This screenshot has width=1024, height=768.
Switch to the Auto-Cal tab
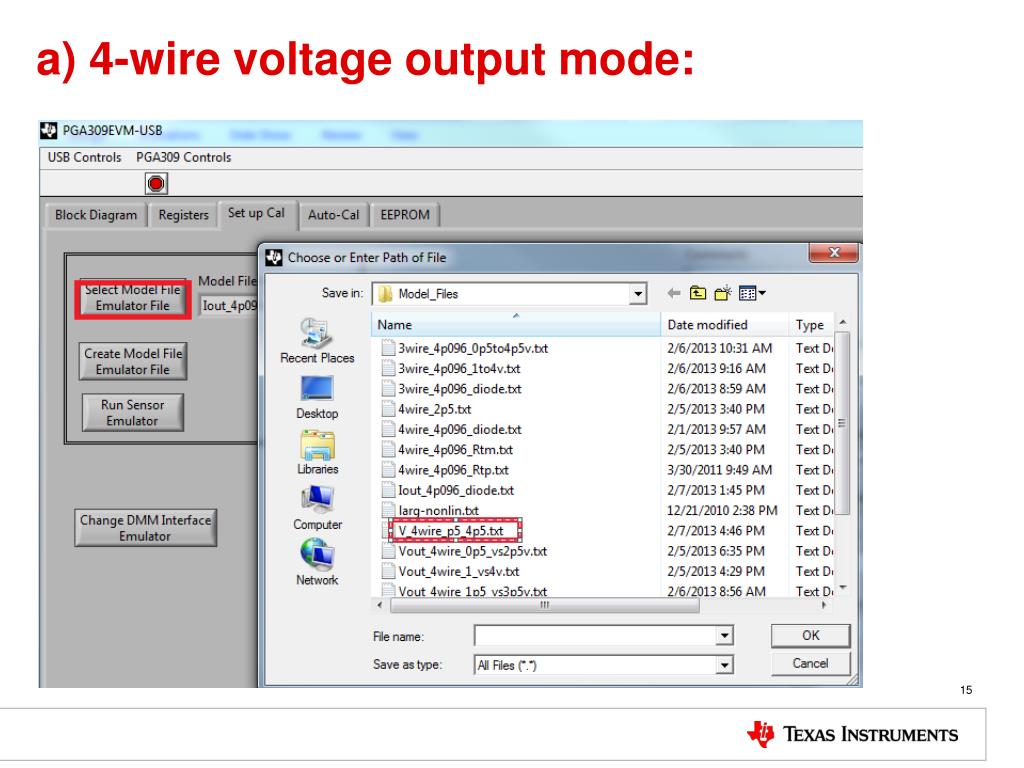click(x=334, y=215)
